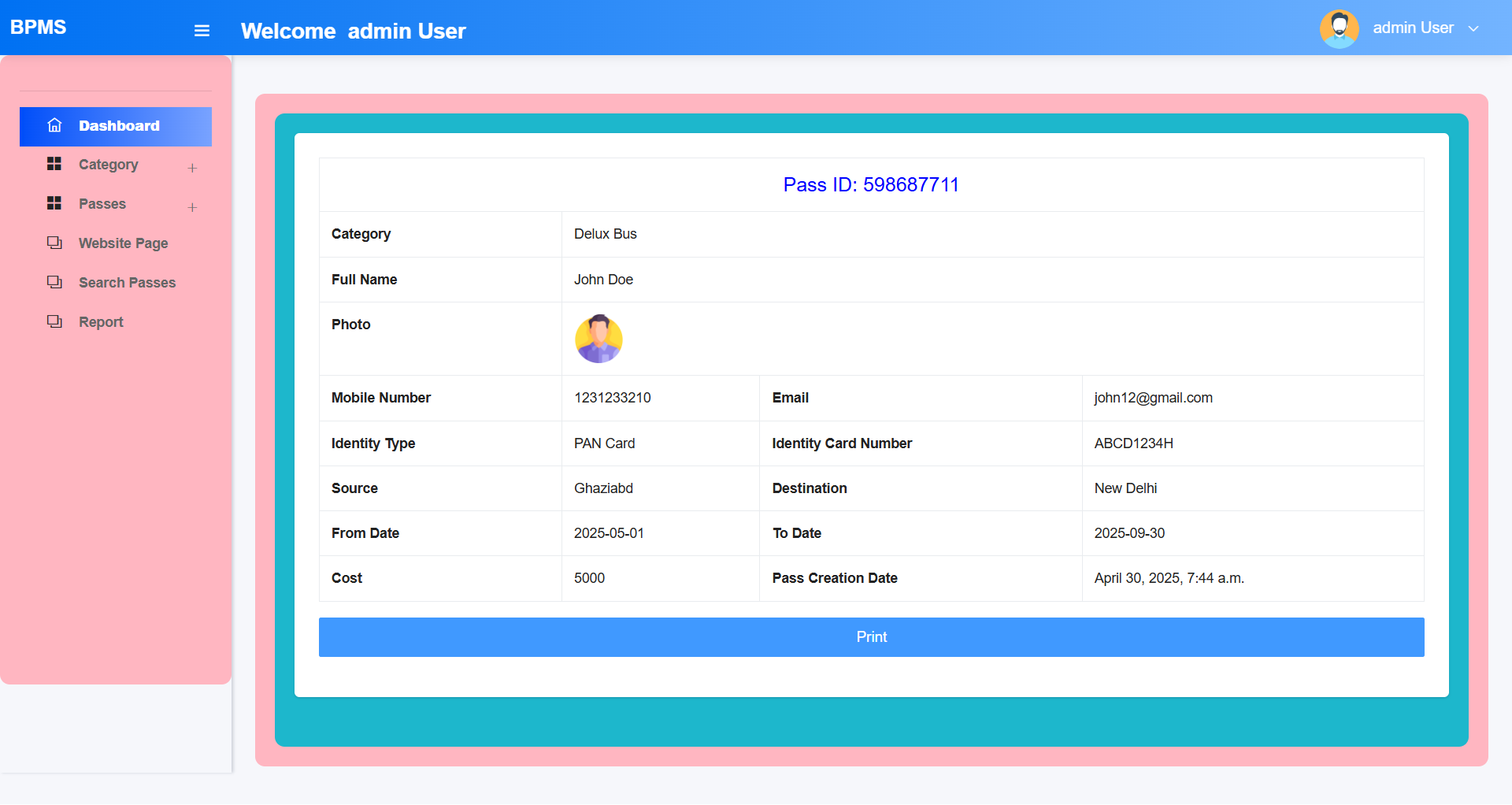The width and height of the screenshot is (1512, 805).
Task: Click the To Date label
Action: coord(796,533)
